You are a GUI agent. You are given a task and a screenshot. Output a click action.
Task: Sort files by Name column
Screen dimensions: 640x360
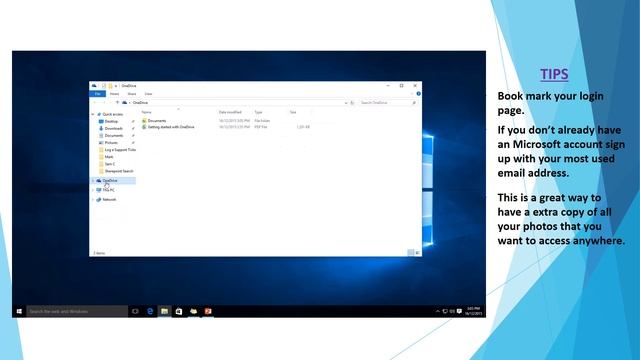point(146,112)
